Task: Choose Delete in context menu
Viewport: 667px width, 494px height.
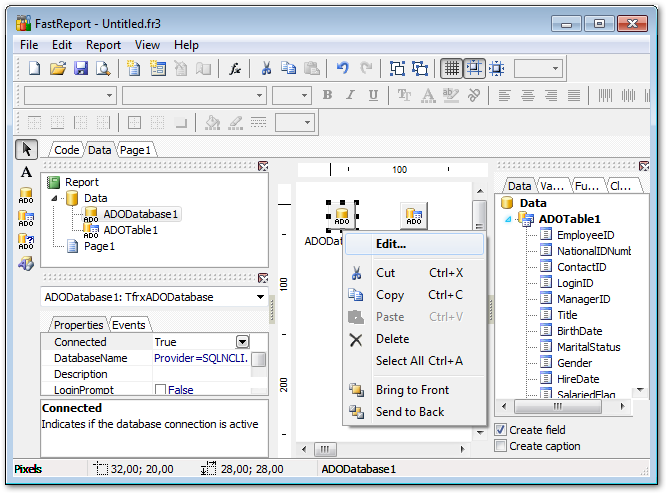Action: click(x=414, y=339)
